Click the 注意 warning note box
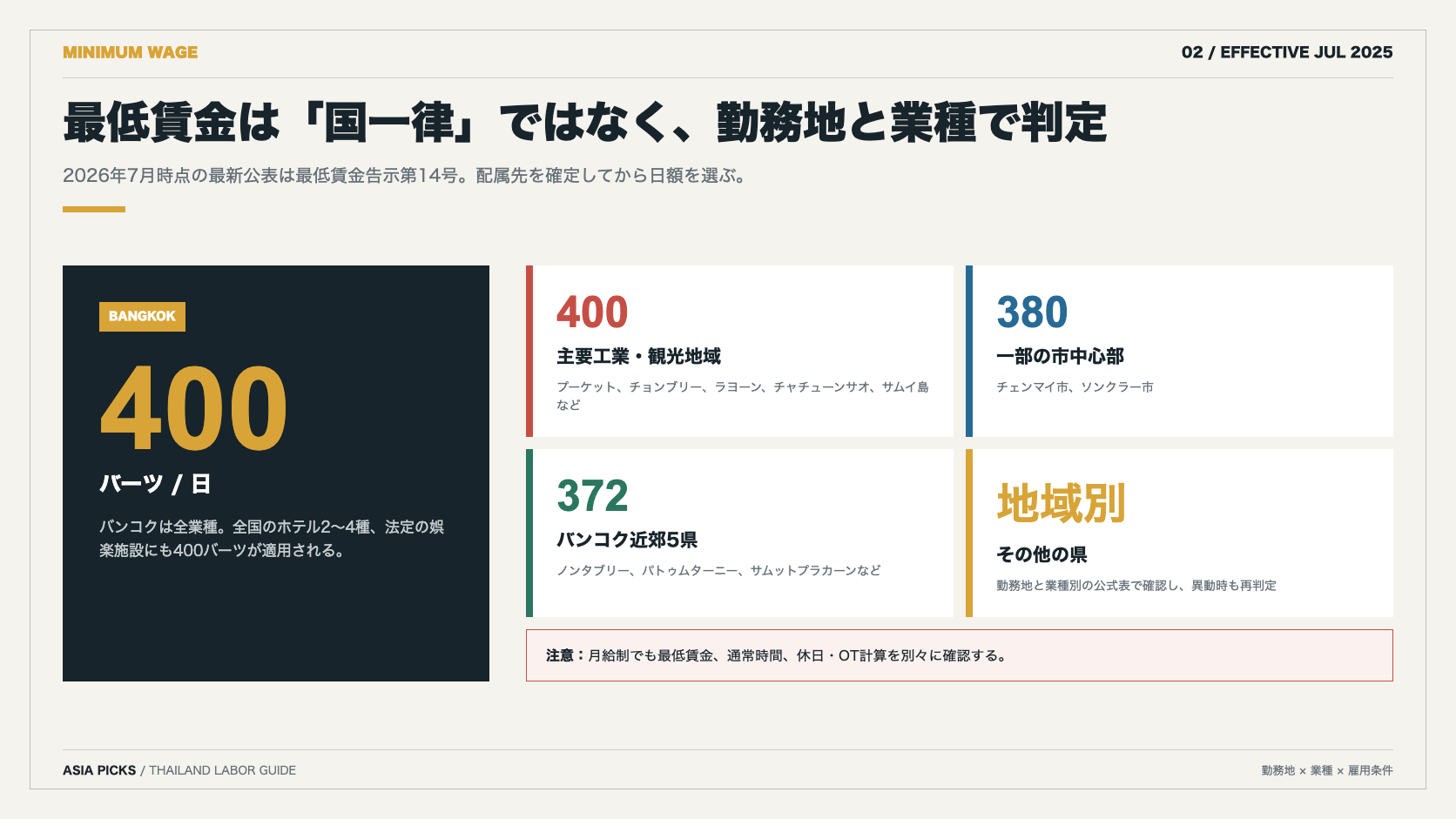This screenshot has width=1456, height=819. [960, 655]
